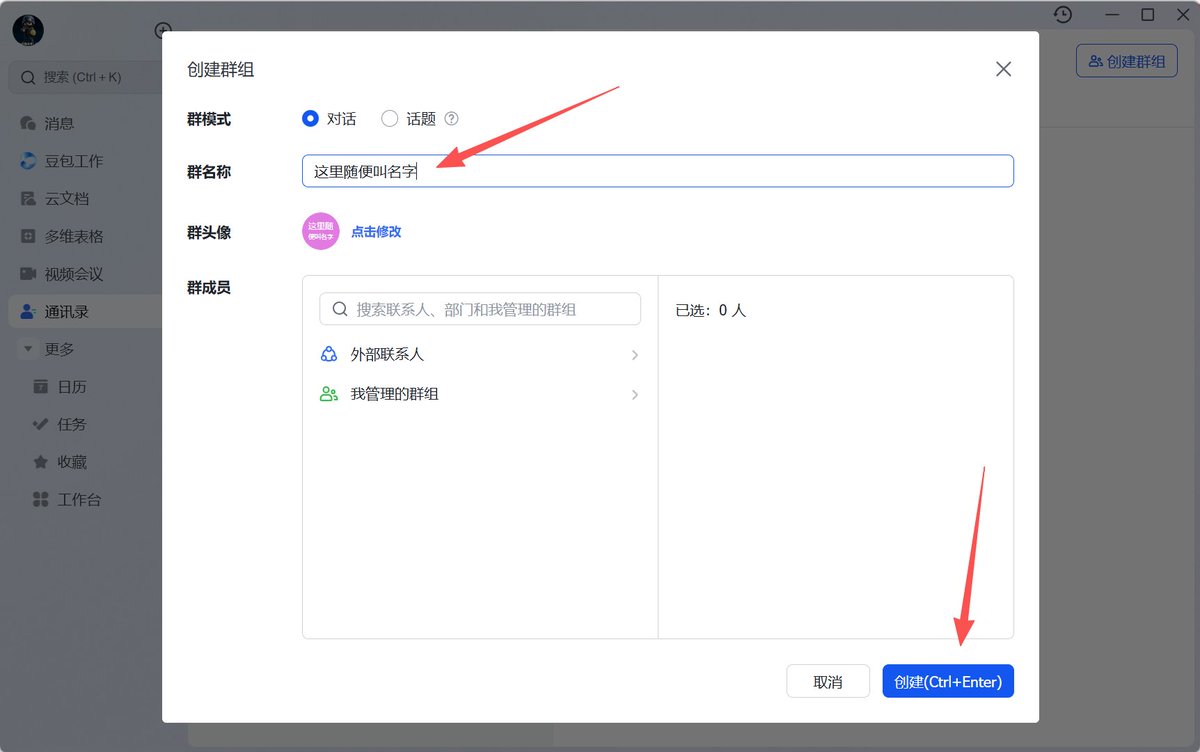Click the 创建(Ctrl+Enter) button
The height and width of the screenshot is (752, 1200).
click(x=948, y=681)
